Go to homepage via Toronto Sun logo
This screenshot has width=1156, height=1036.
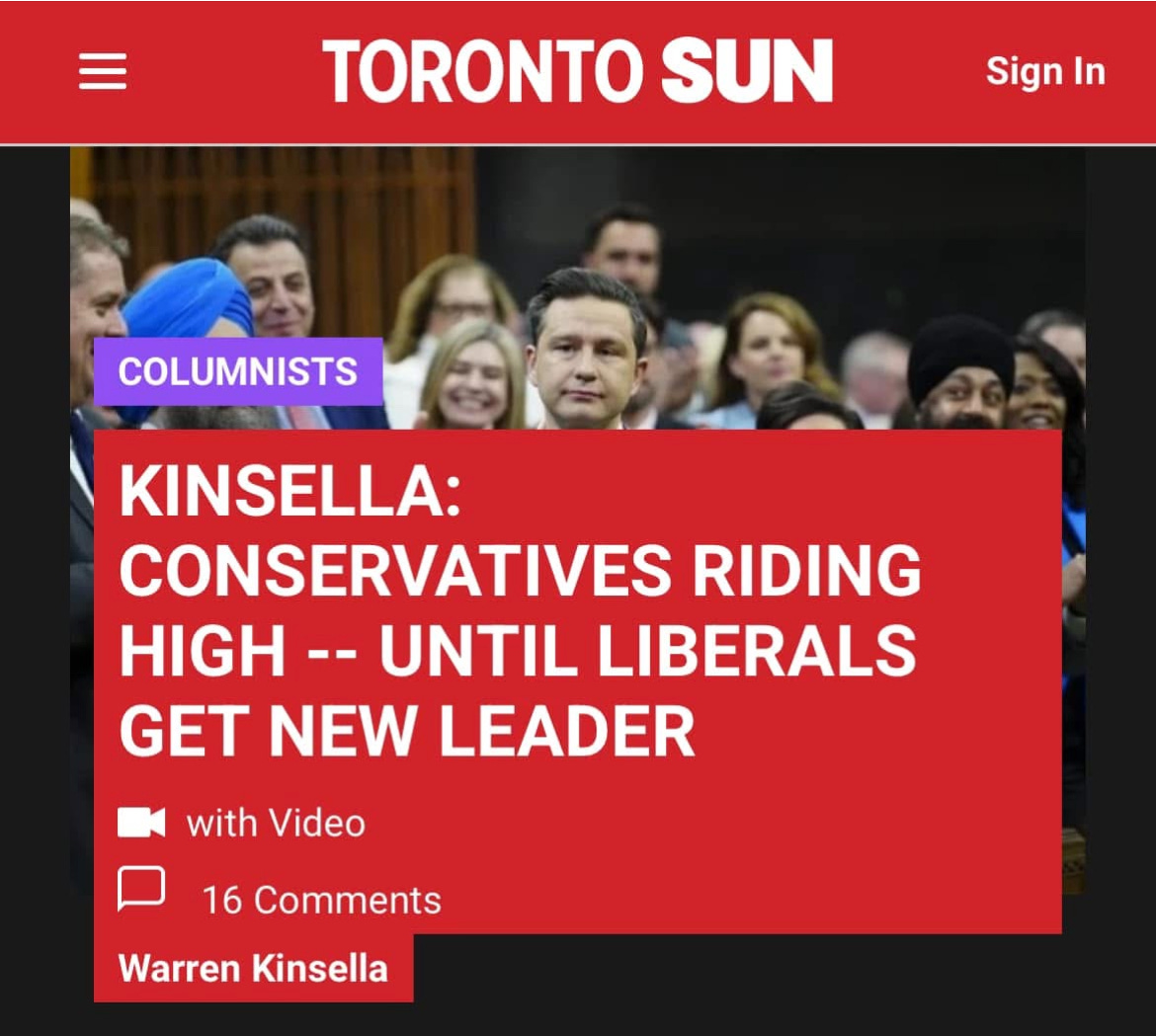point(577,71)
